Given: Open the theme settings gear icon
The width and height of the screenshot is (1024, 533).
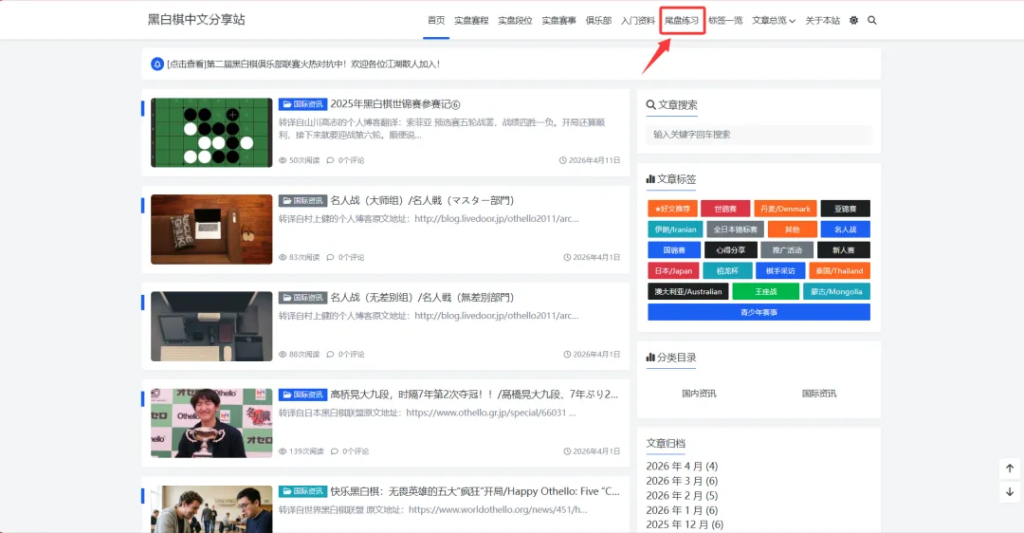Looking at the screenshot, I should pyautogui.click(x=854, y=20).
